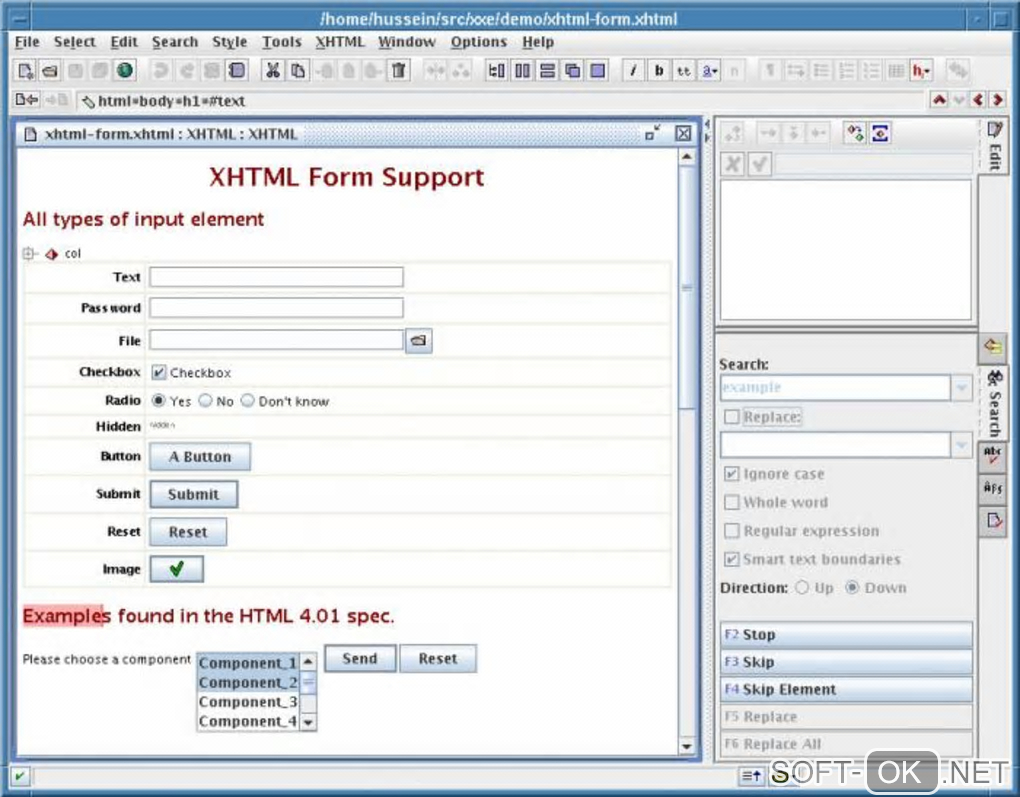Click the teletype 'tt' toolbar icon
The image size is (1020, 797).
[x=684, y=70]
